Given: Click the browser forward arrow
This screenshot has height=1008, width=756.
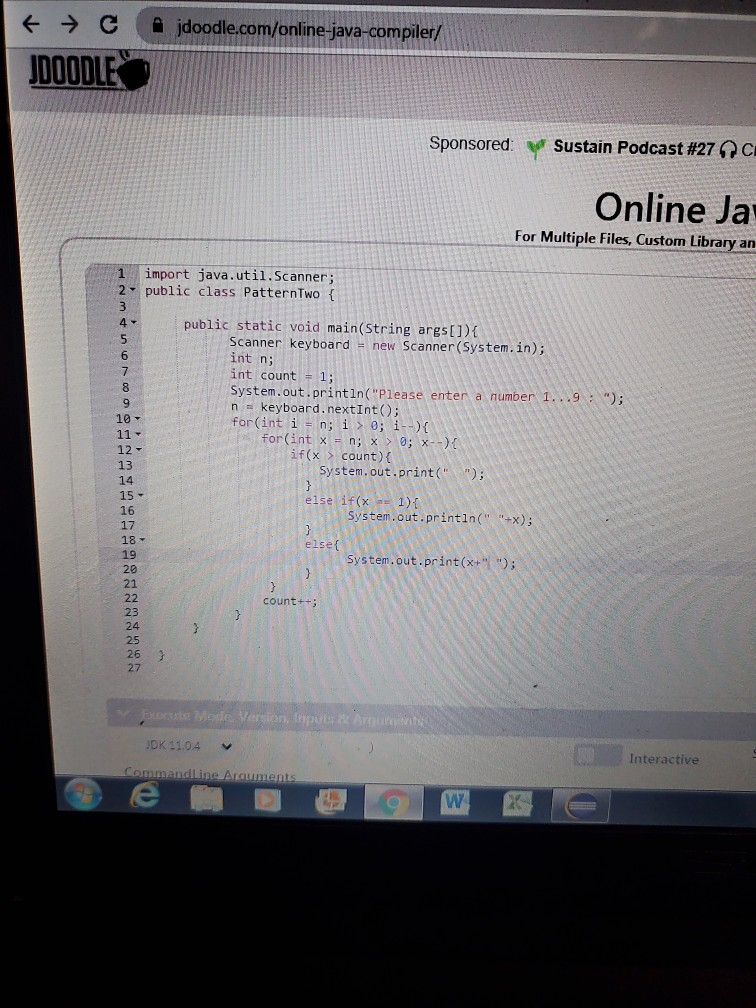Looking at the screenshot, I should (69, 24).
